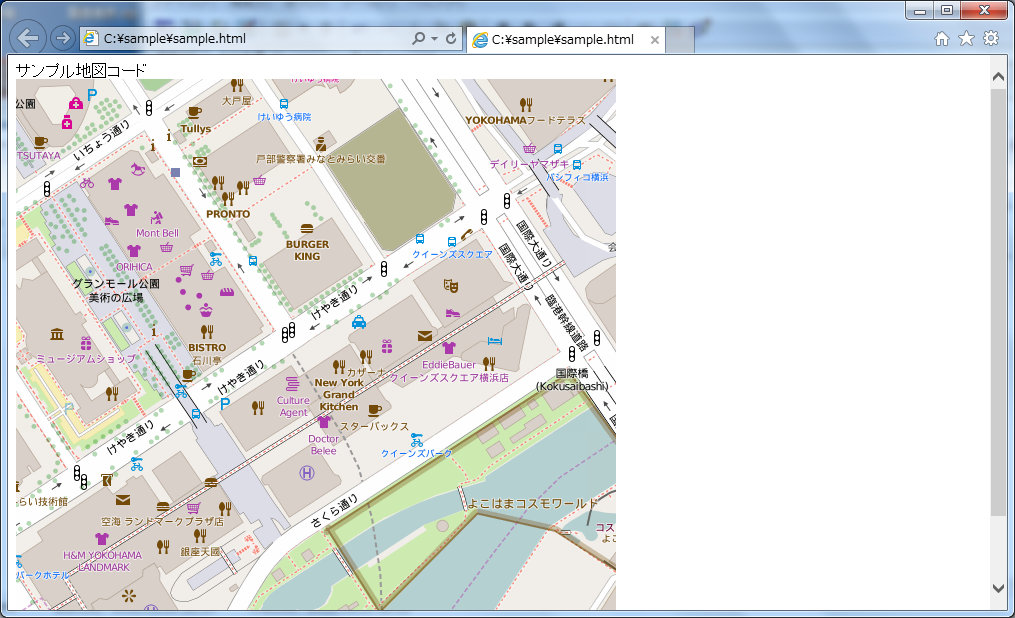Screen dimensions: 1015x618
Task: Click the グランモール公園 label
Action: pos(116,283)
